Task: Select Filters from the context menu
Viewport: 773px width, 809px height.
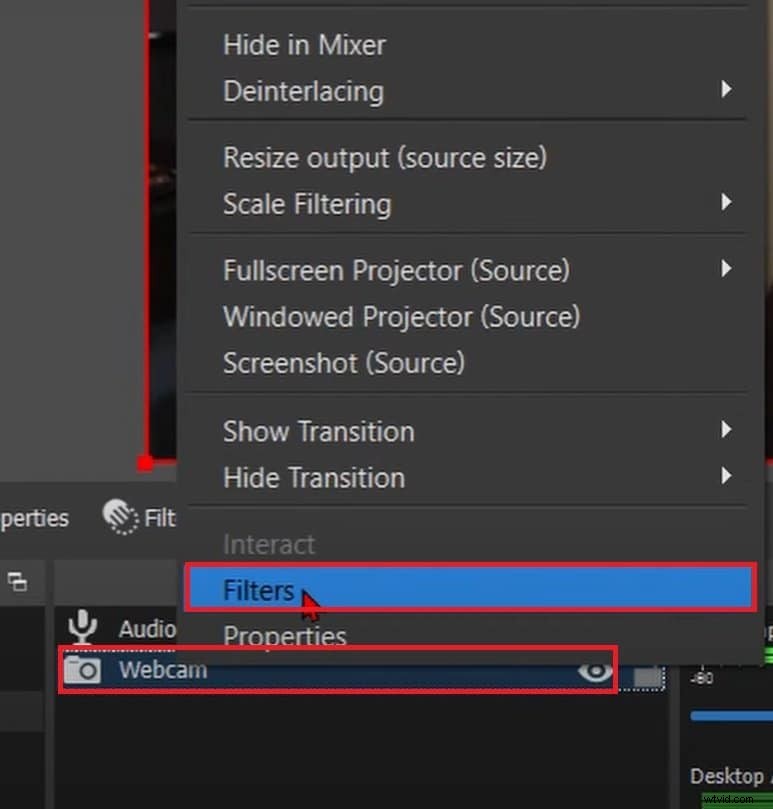Action: tap(258, 590)
